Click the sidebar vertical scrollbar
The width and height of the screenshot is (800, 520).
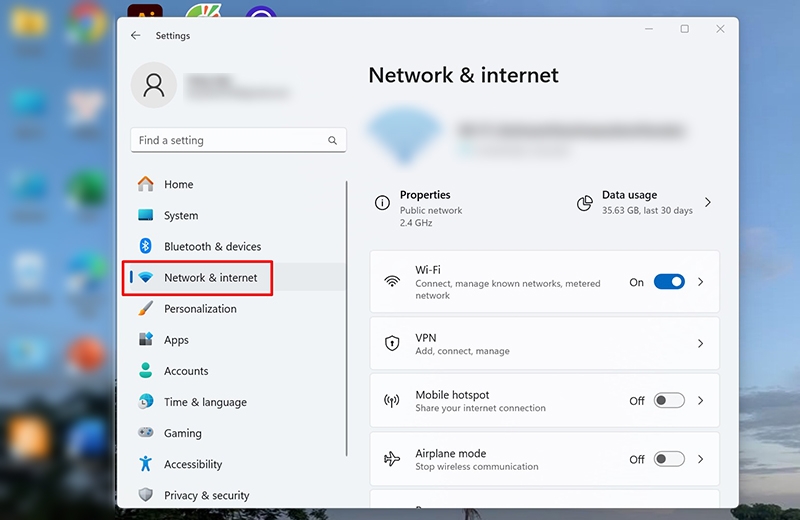(x=346, y=318)
